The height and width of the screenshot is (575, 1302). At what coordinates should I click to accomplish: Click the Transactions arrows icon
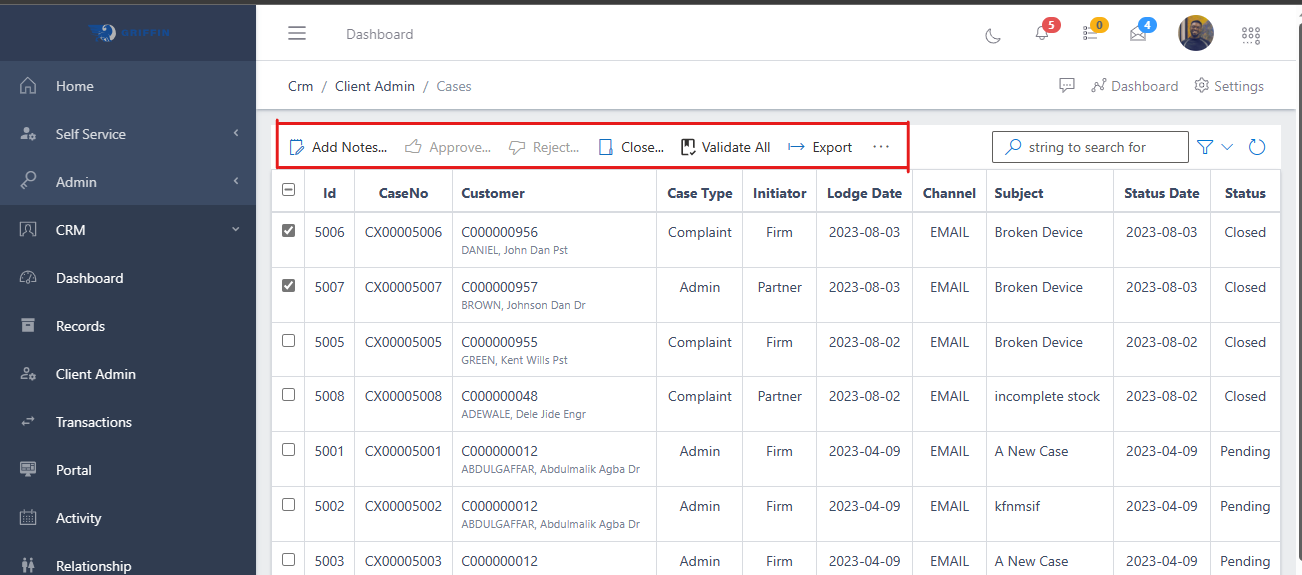28,422
